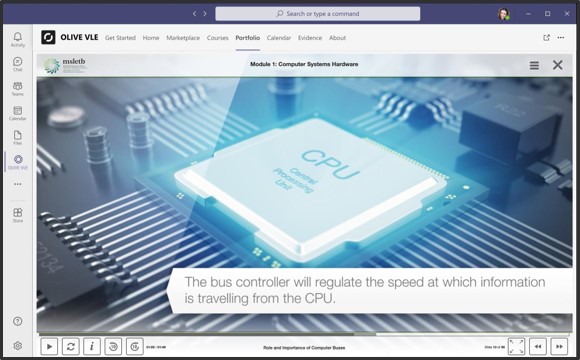Click the replay/refresh slide button
The image size is (580, 360).
click(70, 347)
